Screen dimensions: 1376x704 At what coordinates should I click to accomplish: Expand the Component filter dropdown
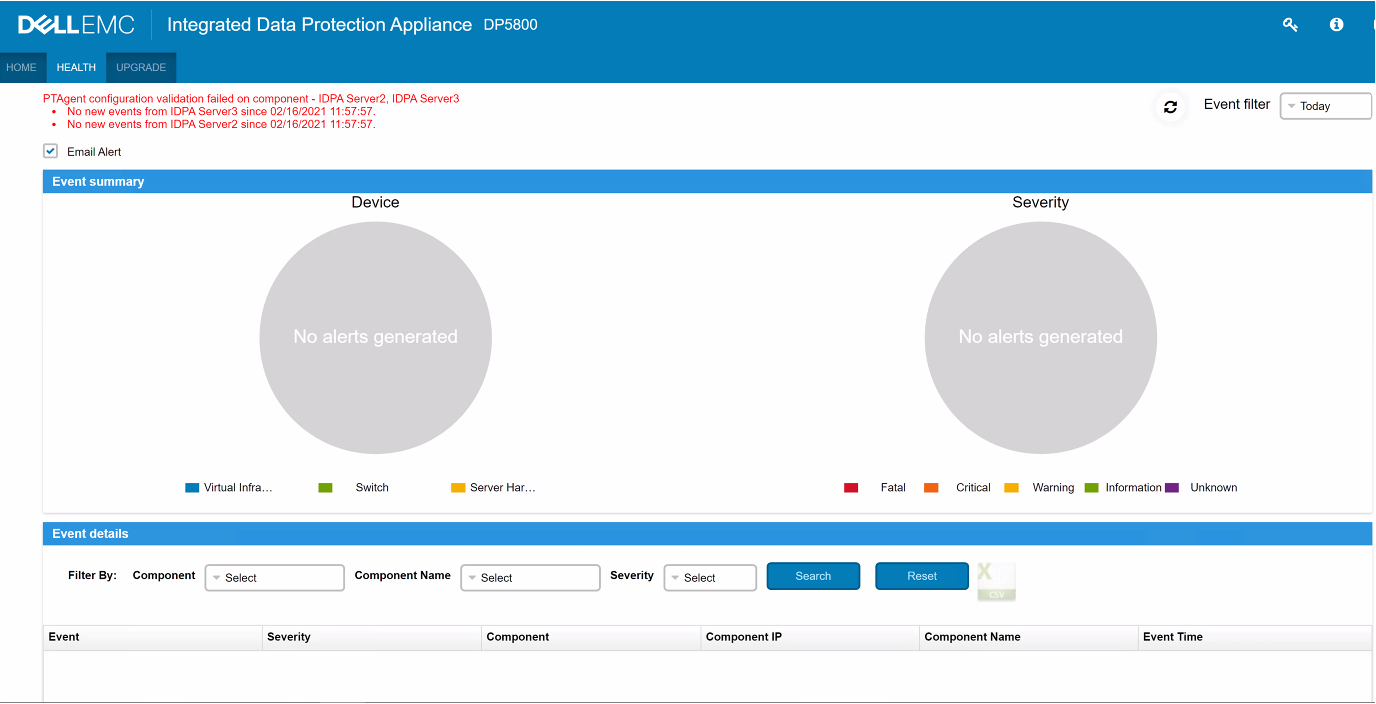(x=274, y=578)
